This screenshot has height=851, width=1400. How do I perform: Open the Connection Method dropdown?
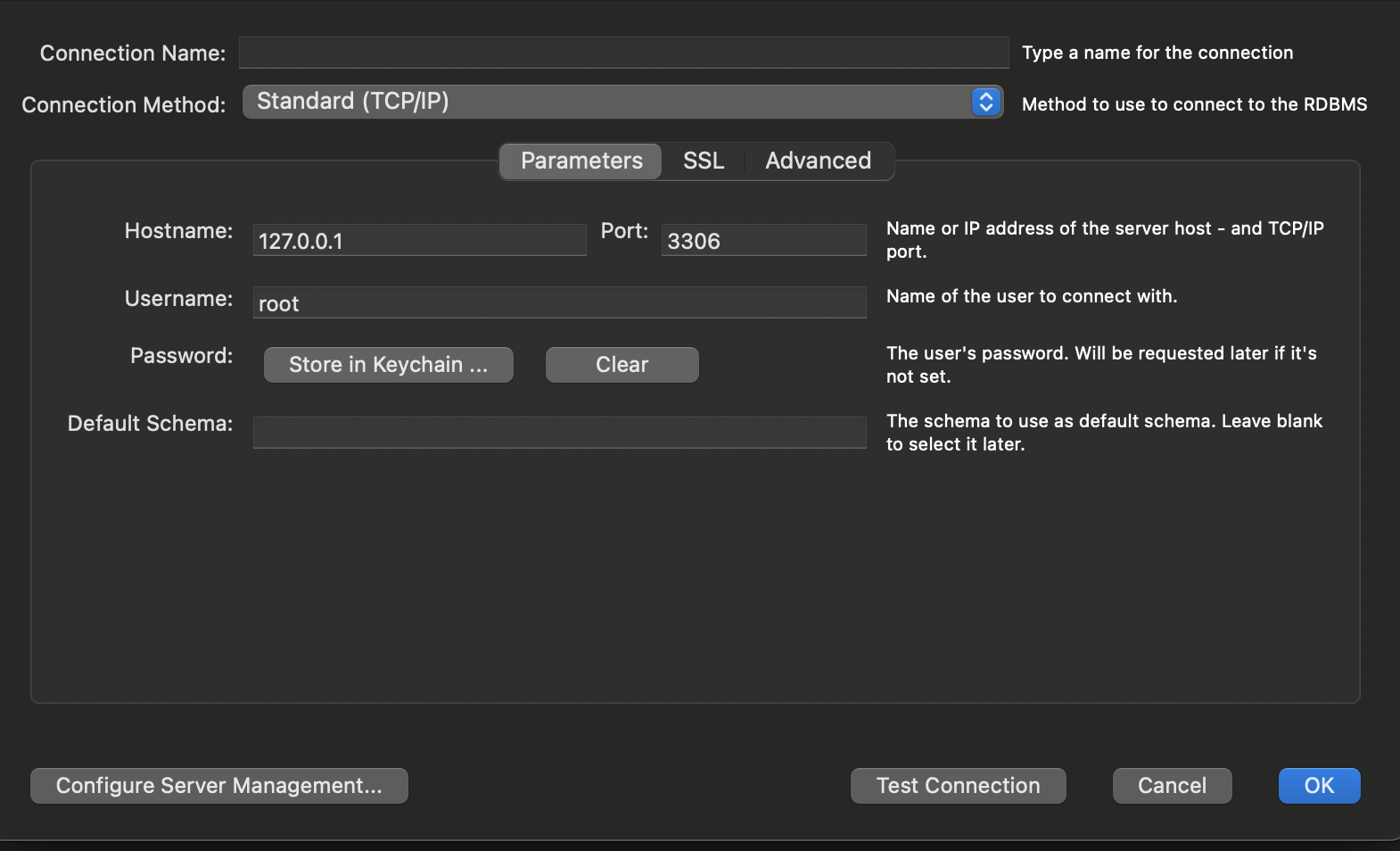(x=622, y=102)
